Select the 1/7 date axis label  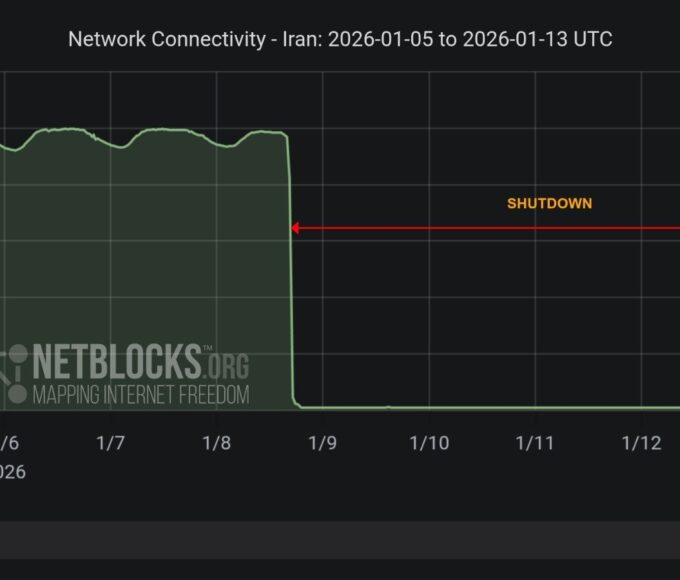(110, 443)
